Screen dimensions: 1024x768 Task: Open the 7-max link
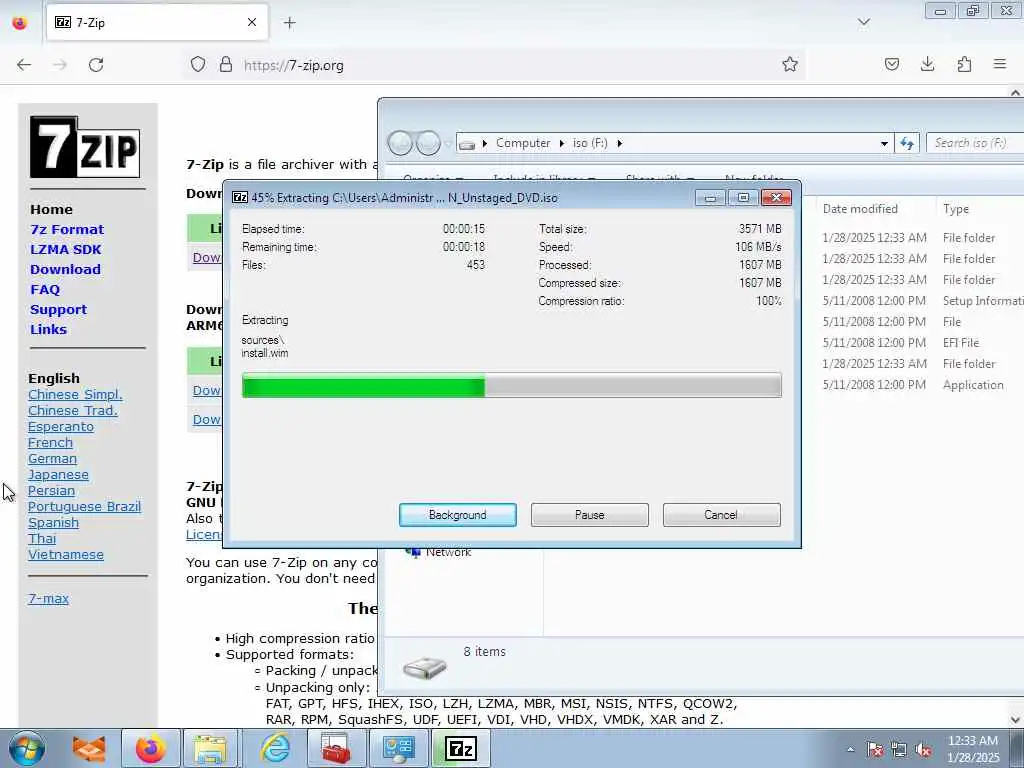click(48, 598)
